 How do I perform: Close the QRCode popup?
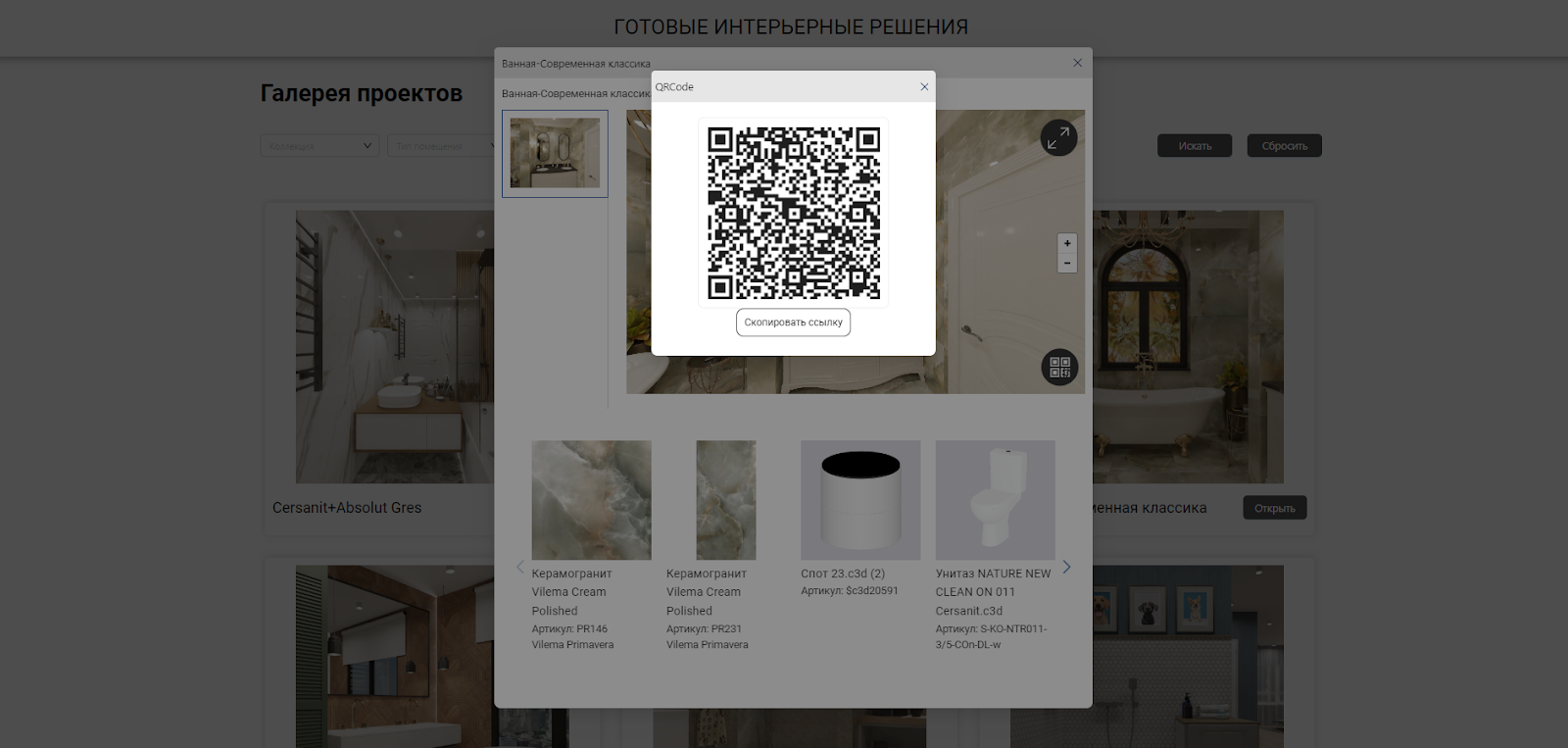coord(924,87)
